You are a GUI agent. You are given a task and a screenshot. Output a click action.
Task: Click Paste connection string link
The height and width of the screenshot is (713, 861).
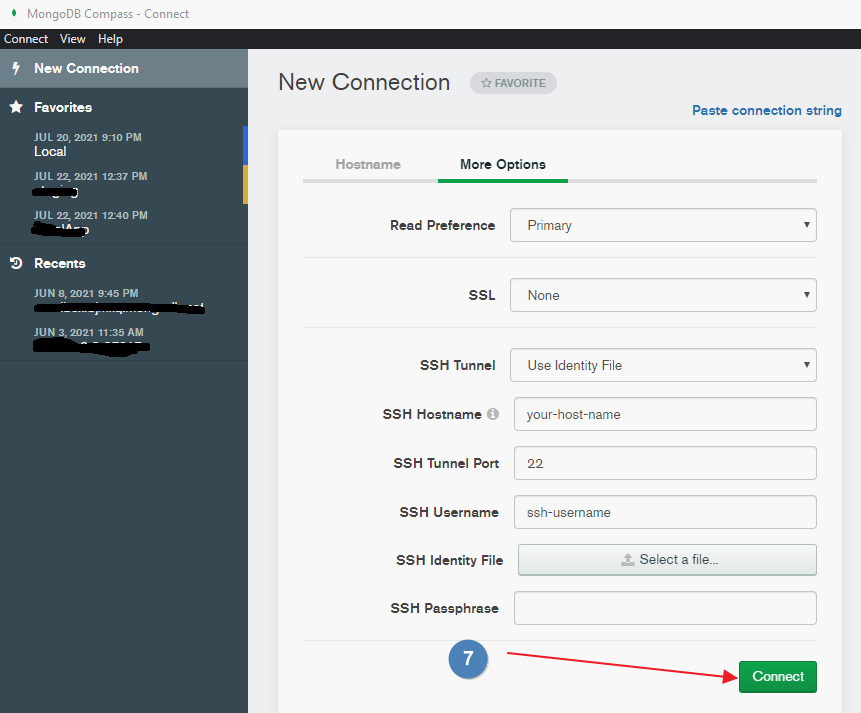click(x=767, y=110)
